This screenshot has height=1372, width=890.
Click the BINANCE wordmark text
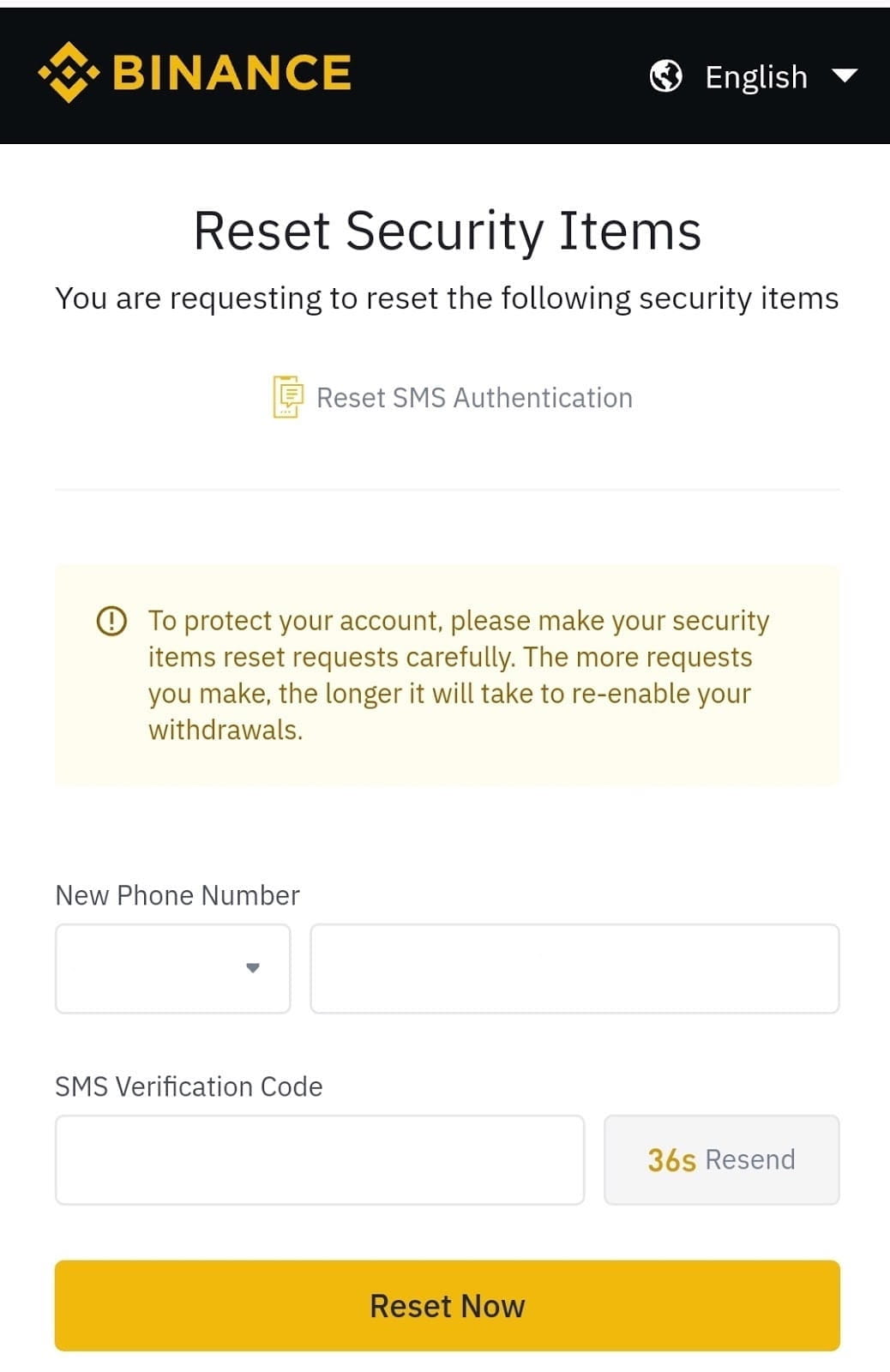[x=232, y=73]
